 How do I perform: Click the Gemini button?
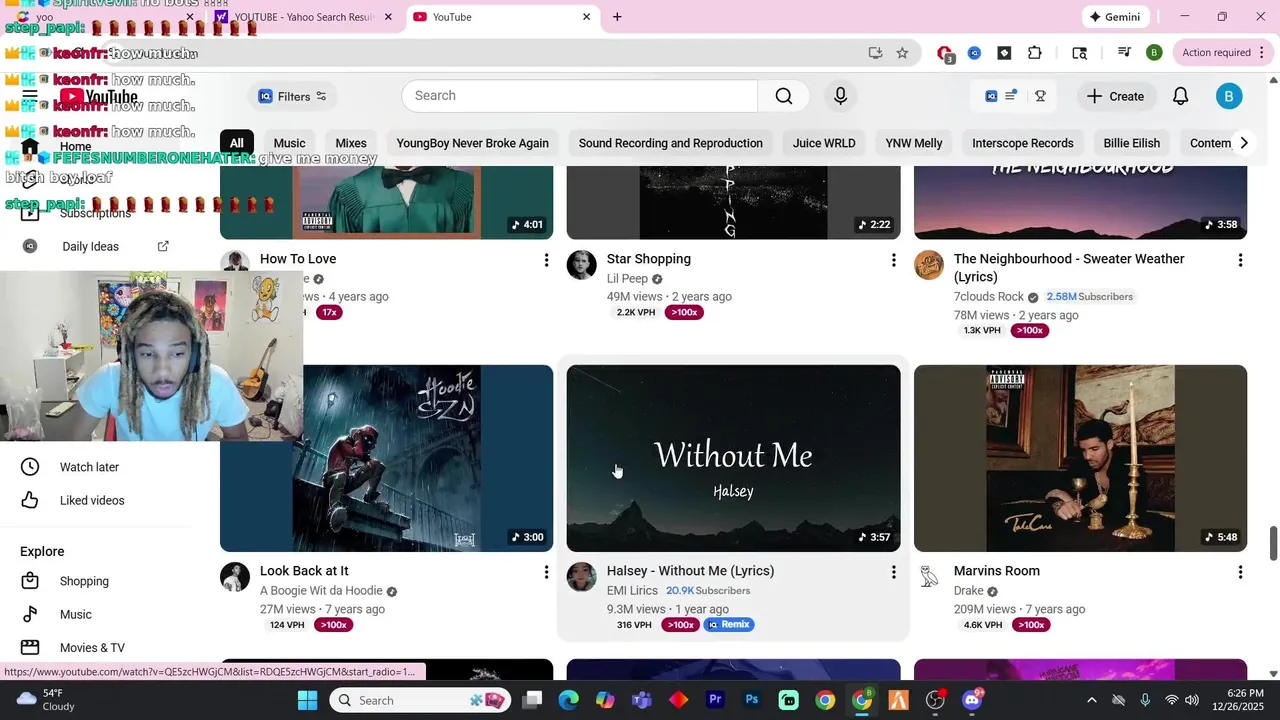coord(1116,17)
